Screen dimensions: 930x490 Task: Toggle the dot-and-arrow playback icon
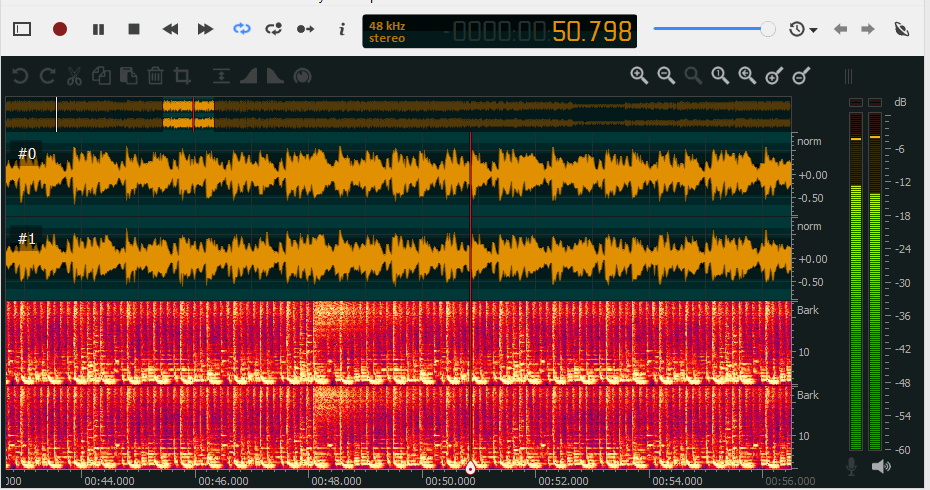pos(305,29)
